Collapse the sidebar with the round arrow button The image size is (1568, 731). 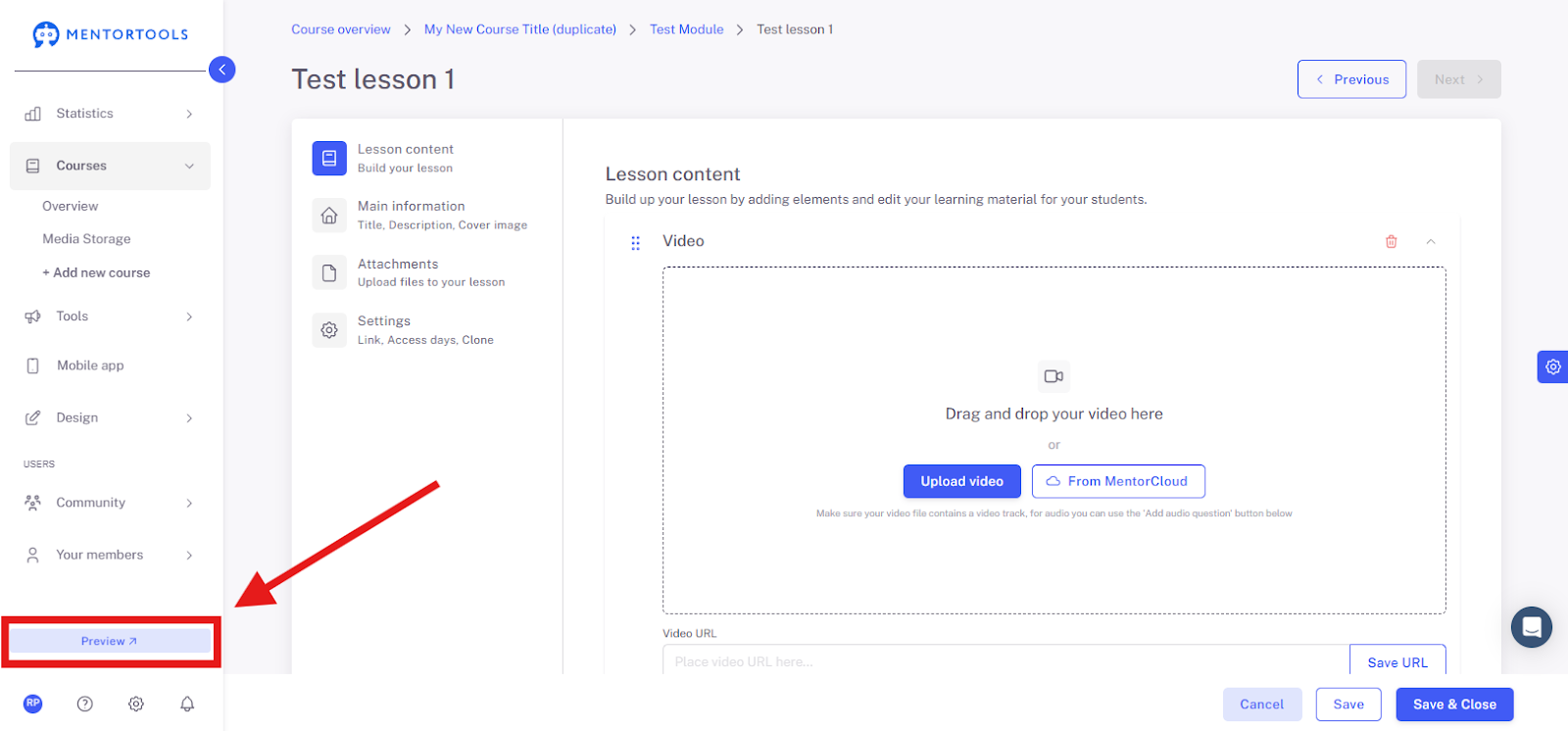222,70
